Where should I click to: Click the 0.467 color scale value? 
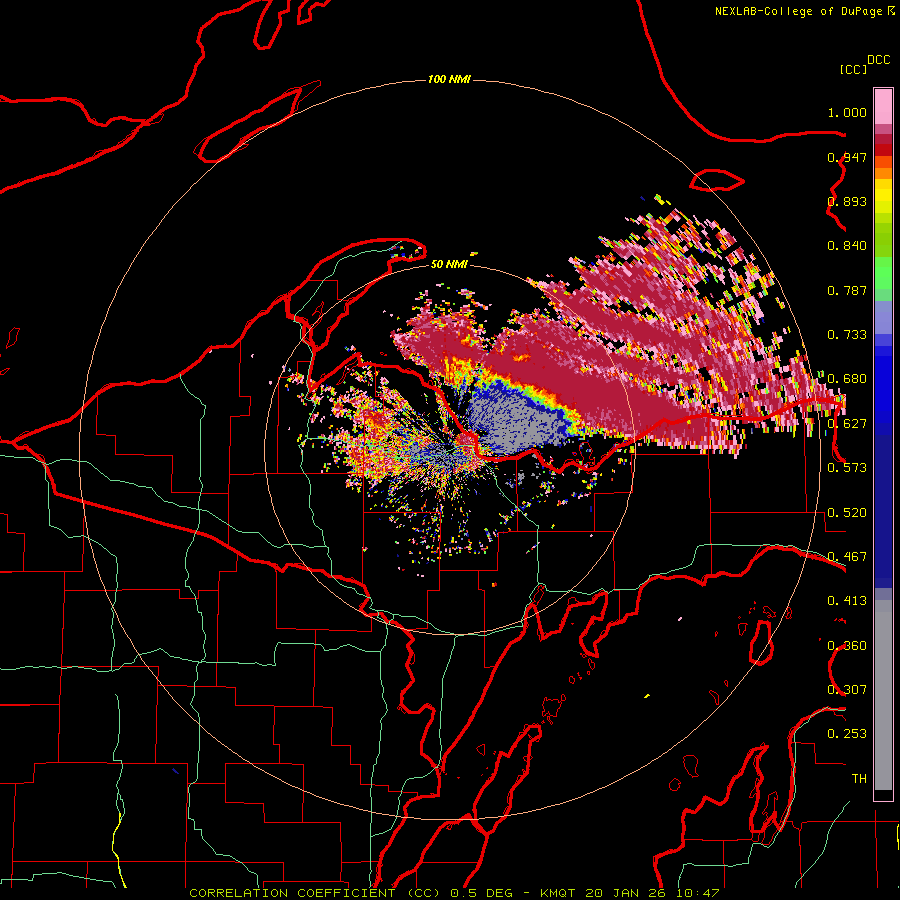pos(847,557)
